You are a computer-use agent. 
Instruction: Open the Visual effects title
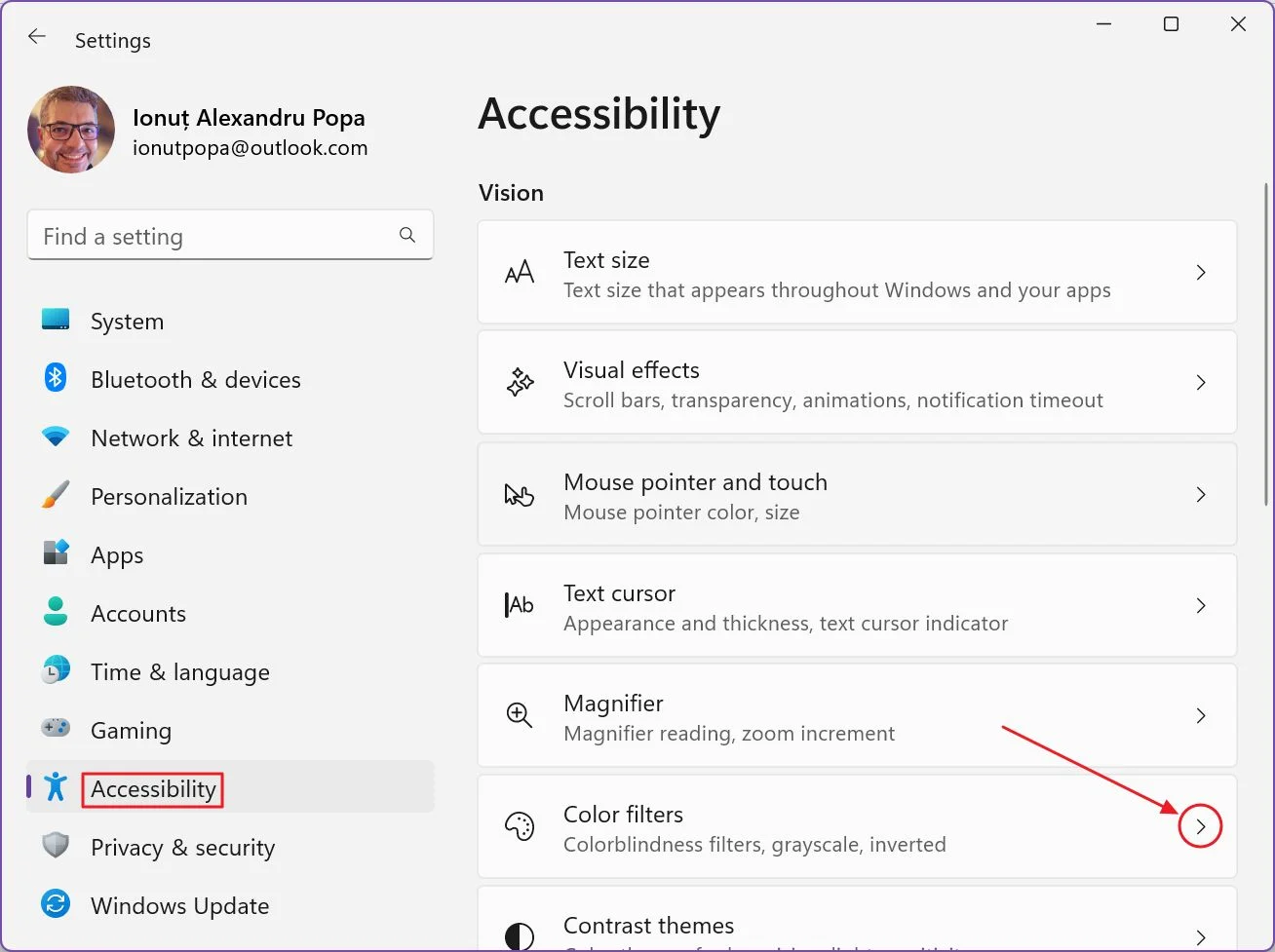[x=632, y=370]
